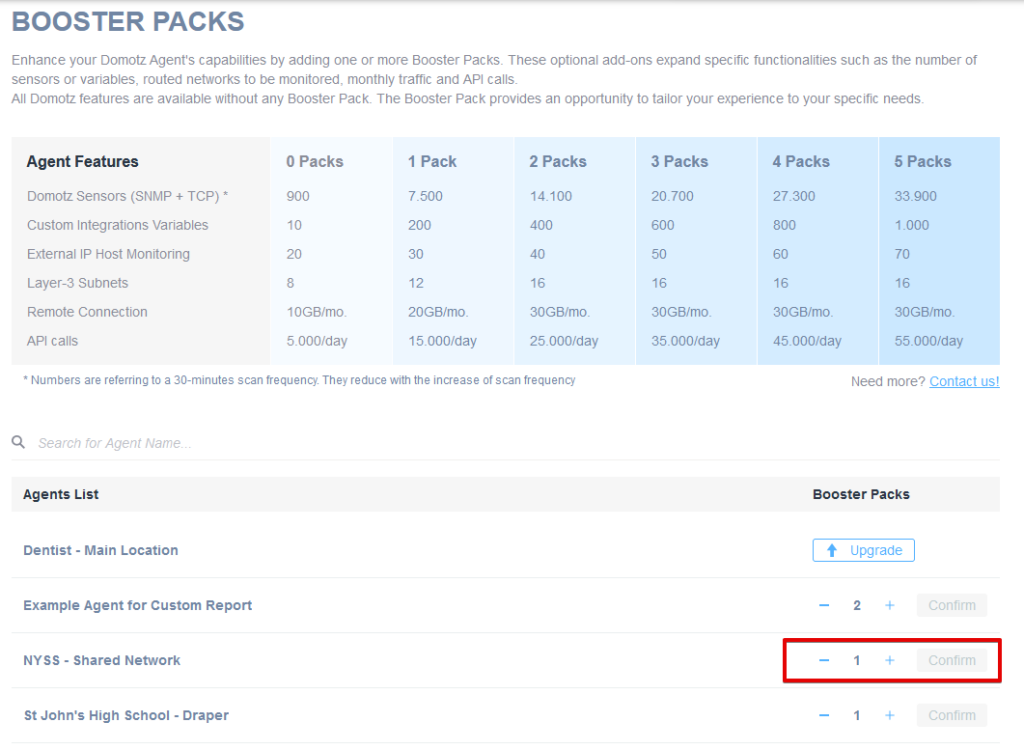Click the Agents List column header

pos(61,495)
